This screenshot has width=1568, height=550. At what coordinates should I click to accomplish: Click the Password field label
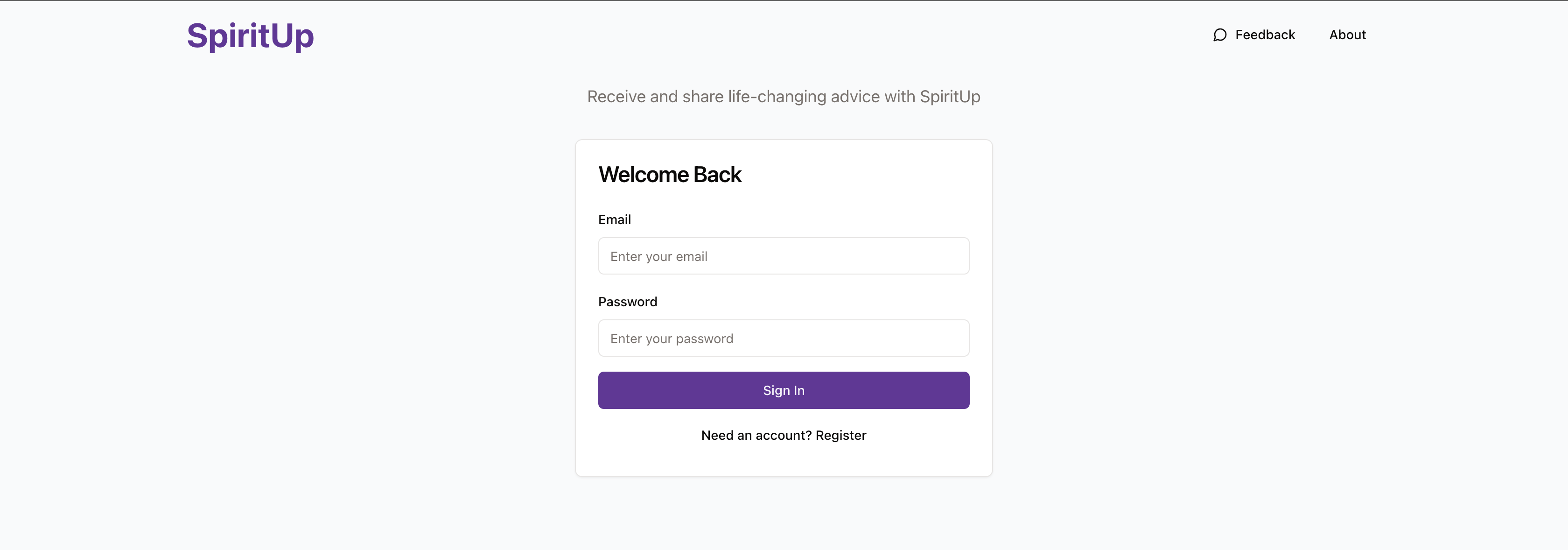click(627, 302)
